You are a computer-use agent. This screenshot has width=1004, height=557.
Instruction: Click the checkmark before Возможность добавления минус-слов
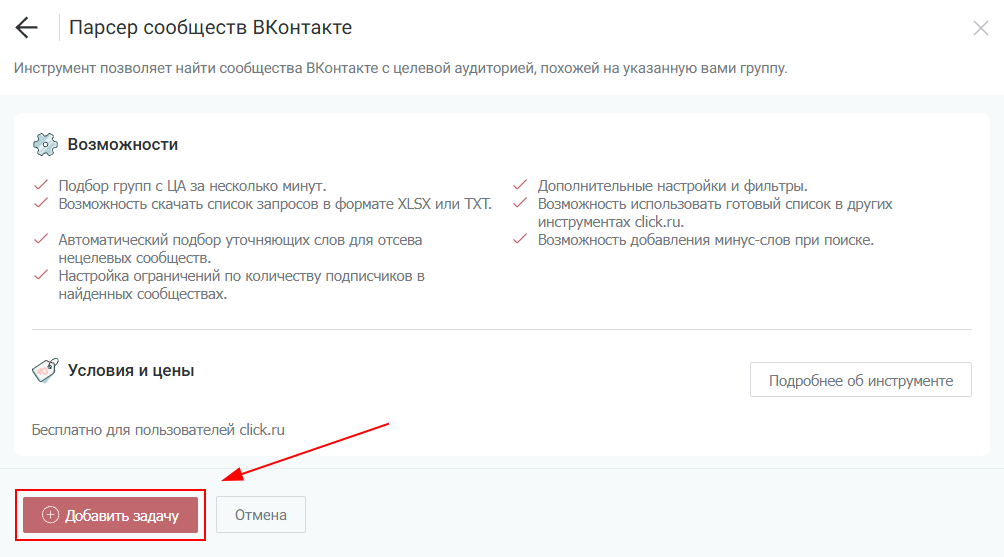pos(520,240)
